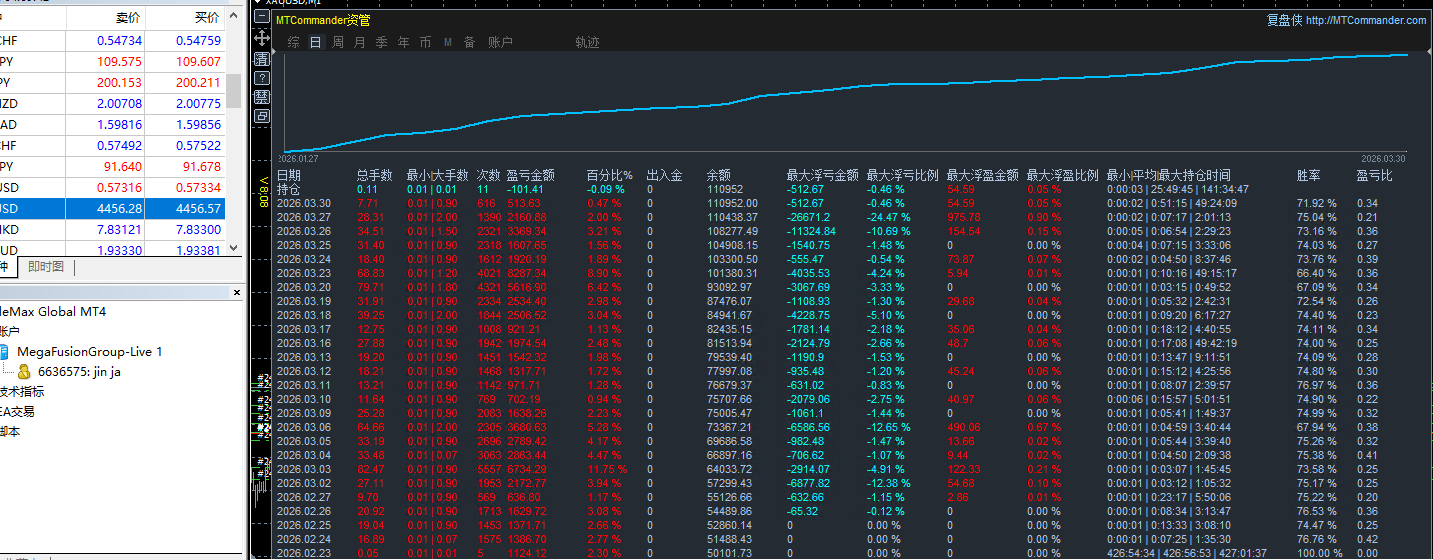The width and height of the screenshot is (1433, 560).
Task: Close the navigator panel with X
Action: tap(237, 293)
